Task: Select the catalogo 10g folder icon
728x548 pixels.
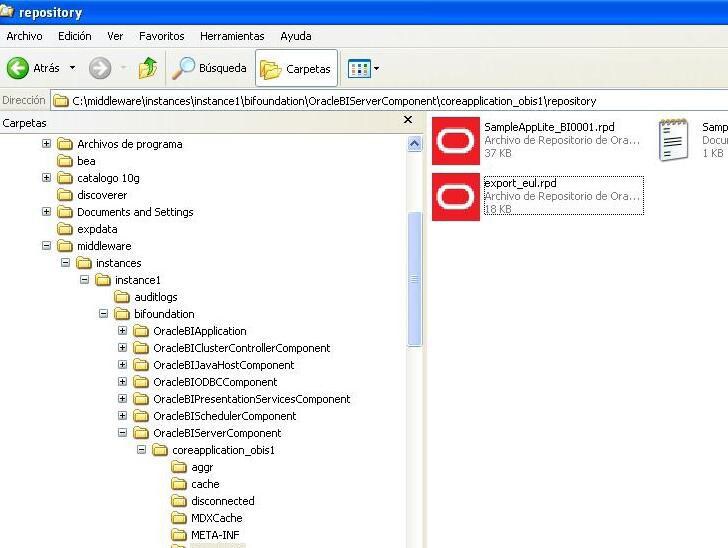Action: coord(65,178)
